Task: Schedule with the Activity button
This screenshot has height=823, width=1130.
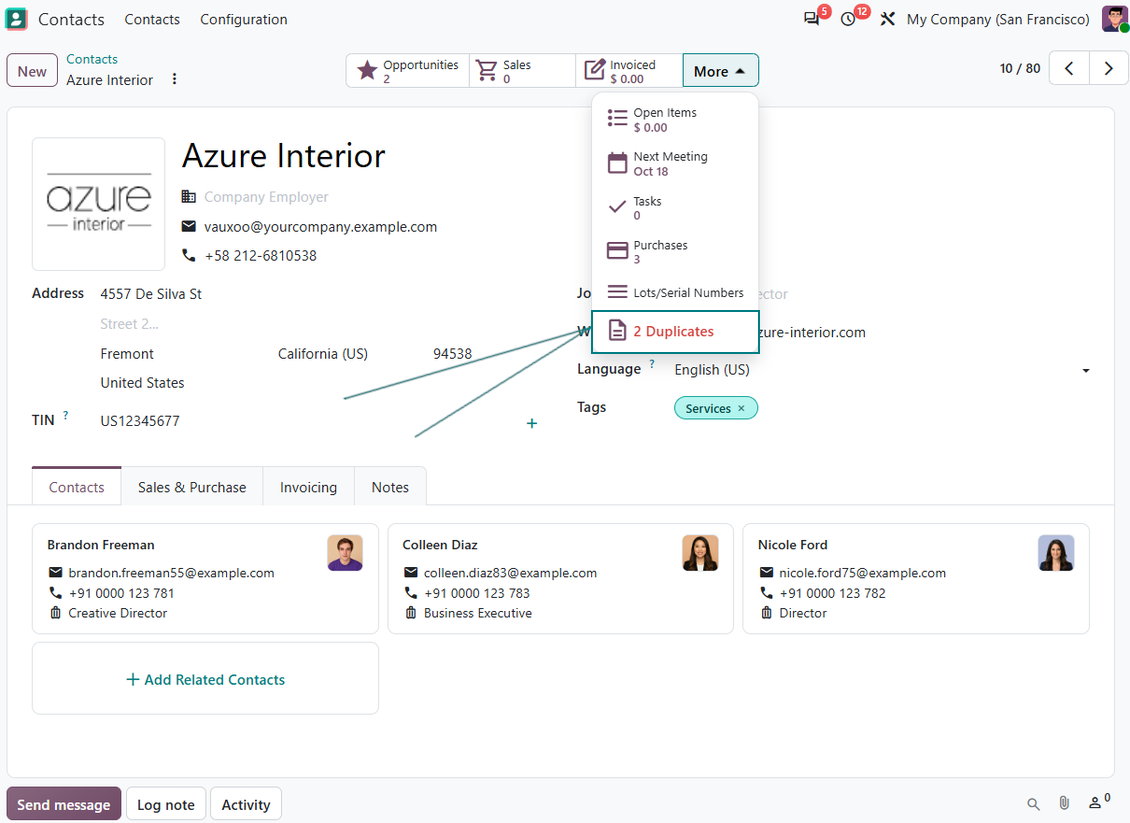Action: click(246, 804)
